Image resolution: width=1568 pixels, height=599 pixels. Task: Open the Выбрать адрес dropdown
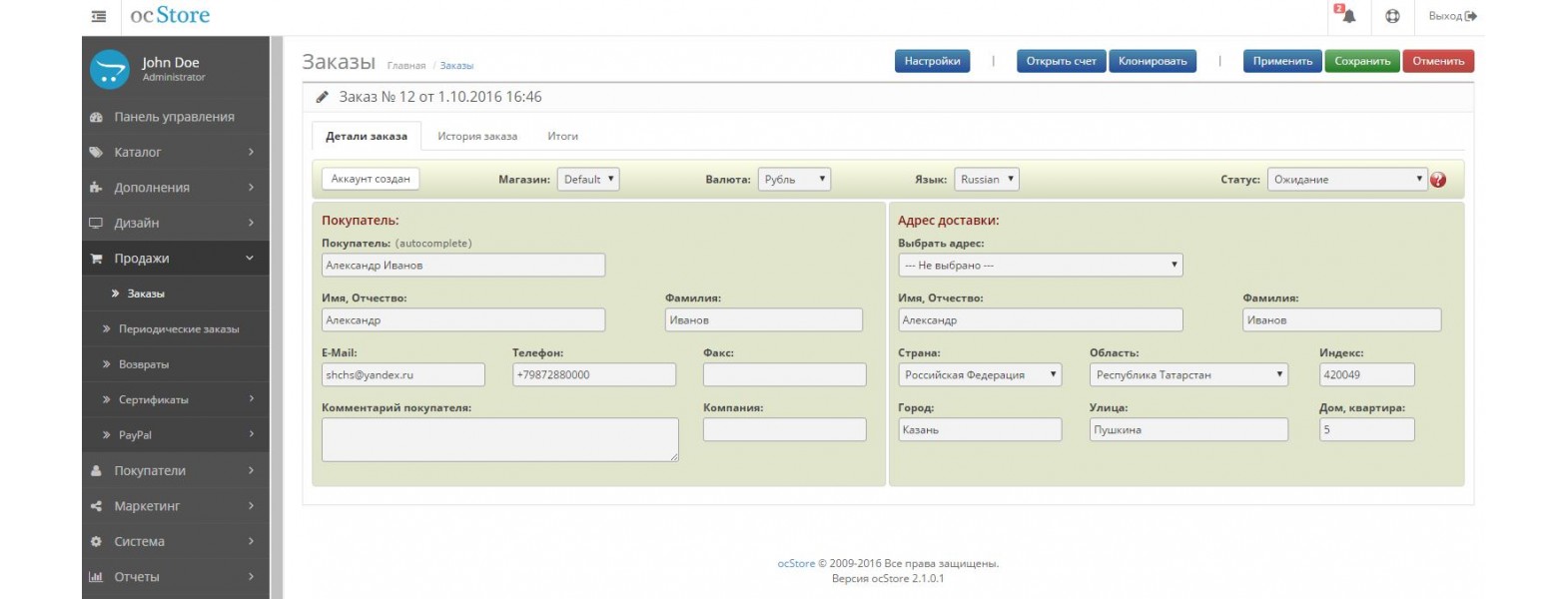point(1041,266)
